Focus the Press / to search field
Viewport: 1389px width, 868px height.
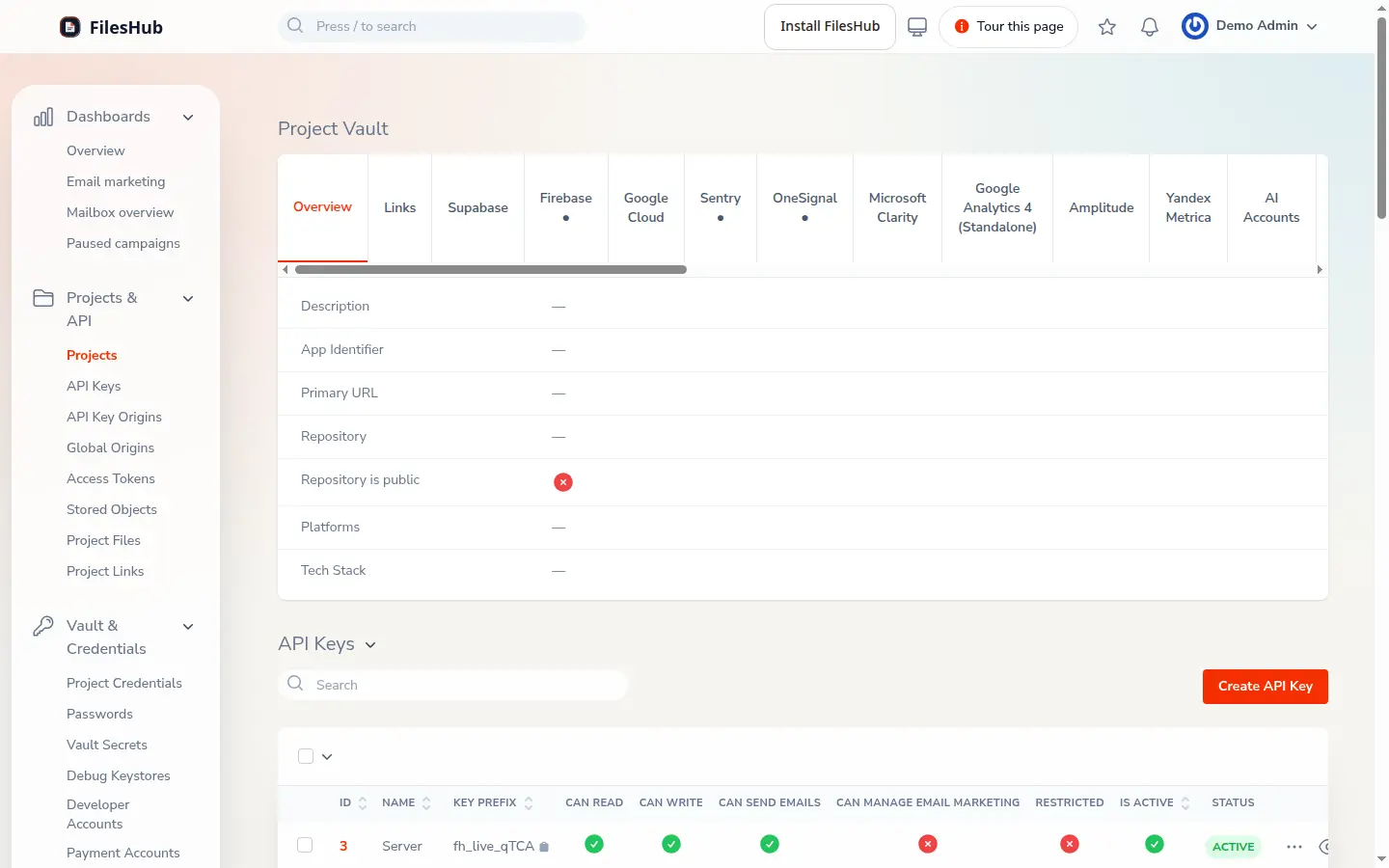tap(432, 26)
